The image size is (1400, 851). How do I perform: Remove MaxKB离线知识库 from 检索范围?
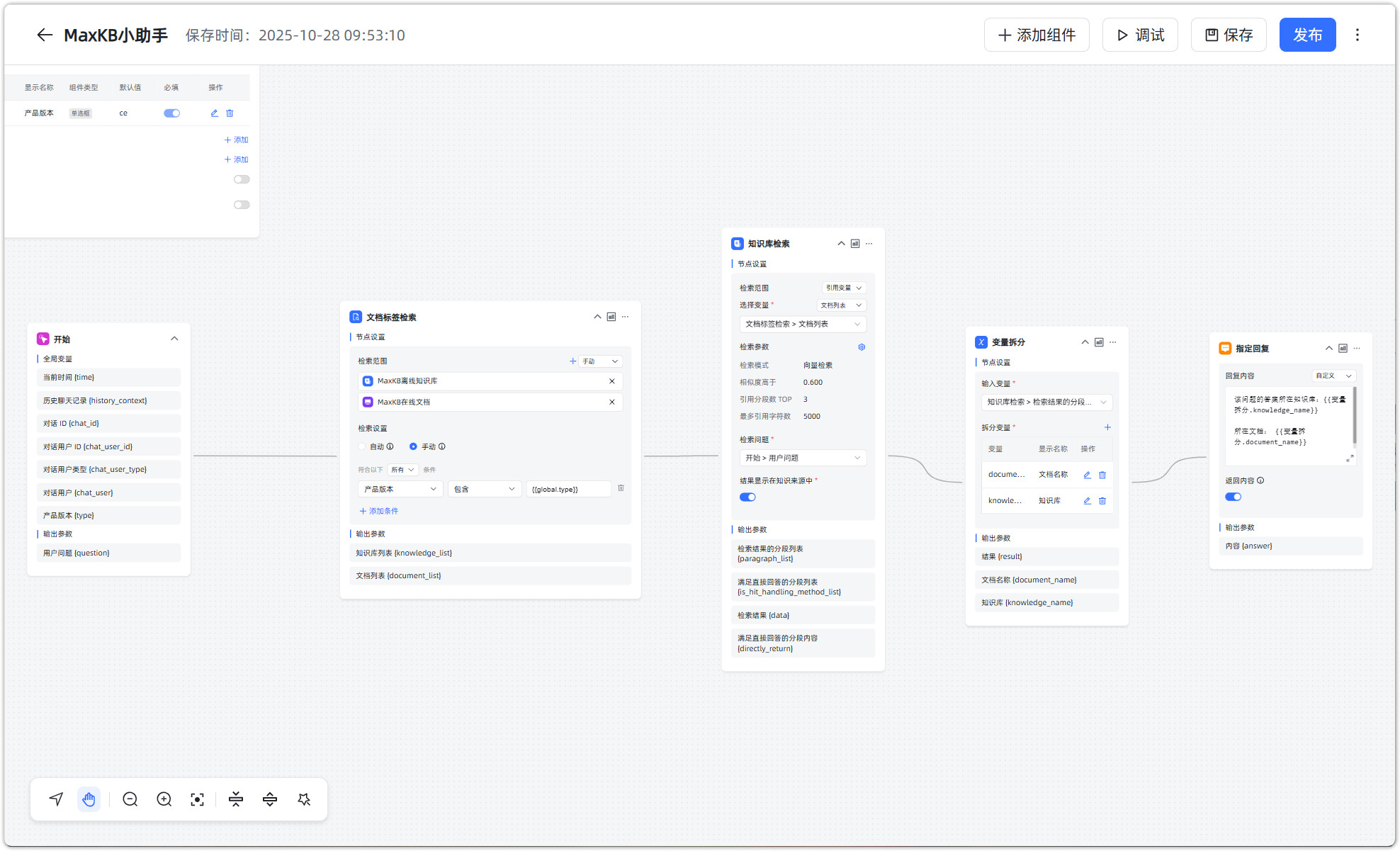coord(612,381)
